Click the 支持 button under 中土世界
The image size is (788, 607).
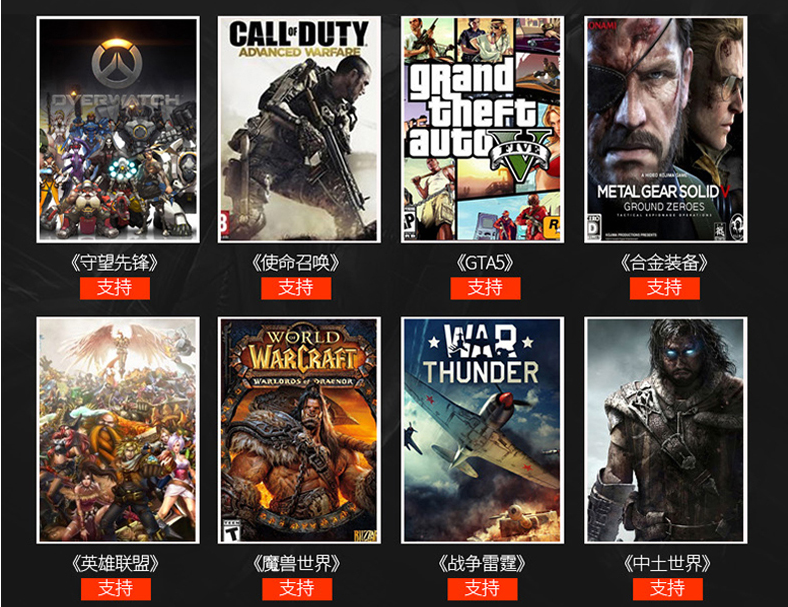(668, 589)
